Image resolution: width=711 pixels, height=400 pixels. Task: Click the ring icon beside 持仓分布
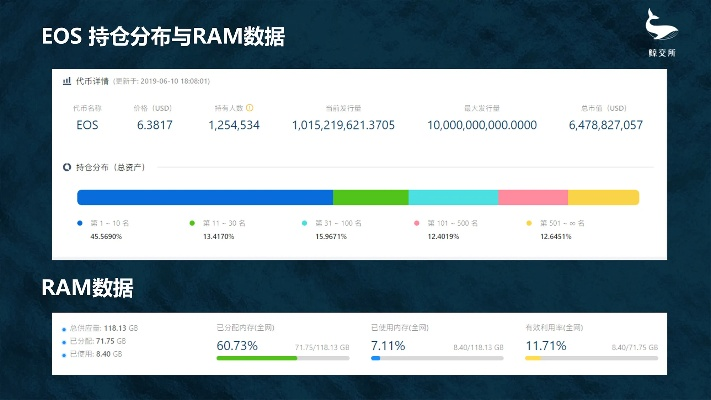point(67,167)
